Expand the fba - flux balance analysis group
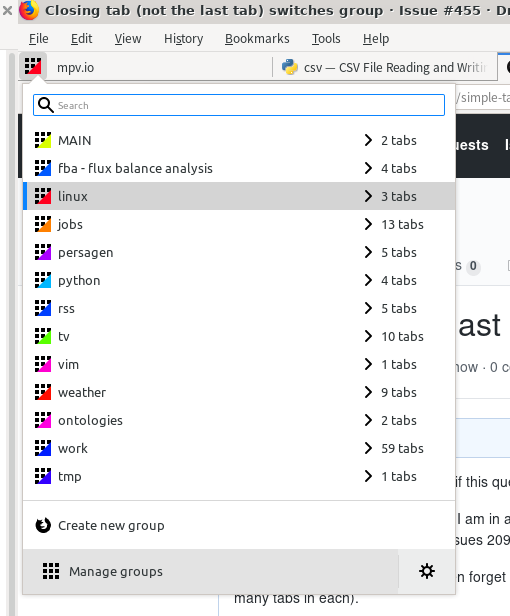This screenshot has width=510, height=616. (368, 168)
